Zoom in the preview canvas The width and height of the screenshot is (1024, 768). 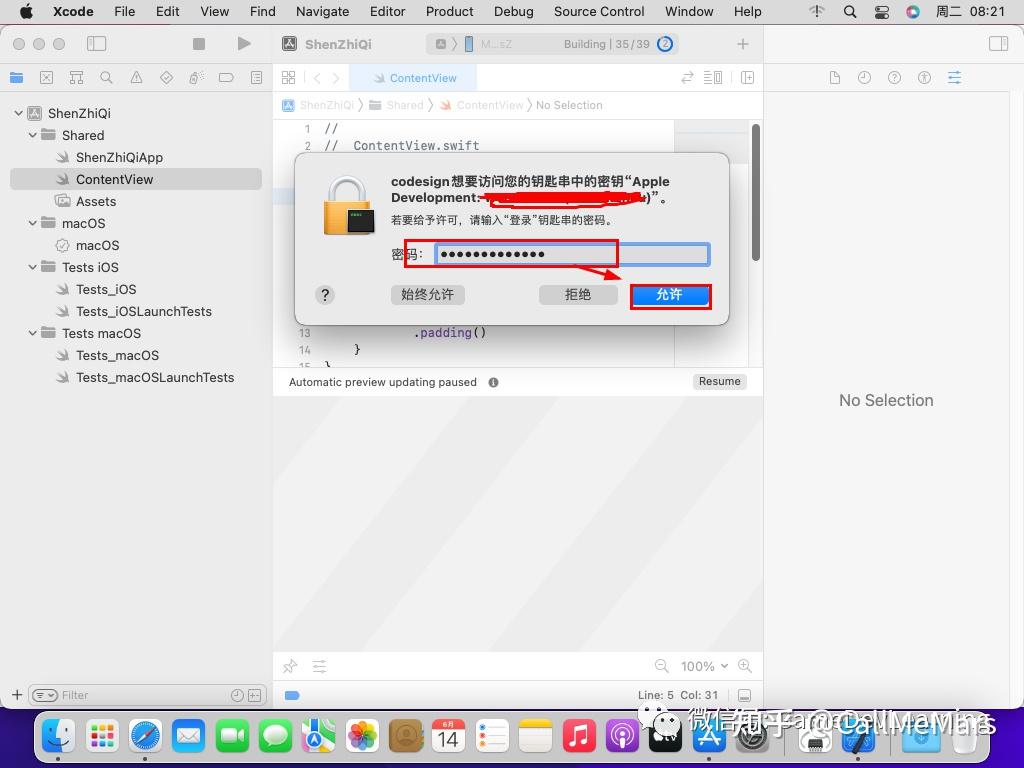[744, 666]
